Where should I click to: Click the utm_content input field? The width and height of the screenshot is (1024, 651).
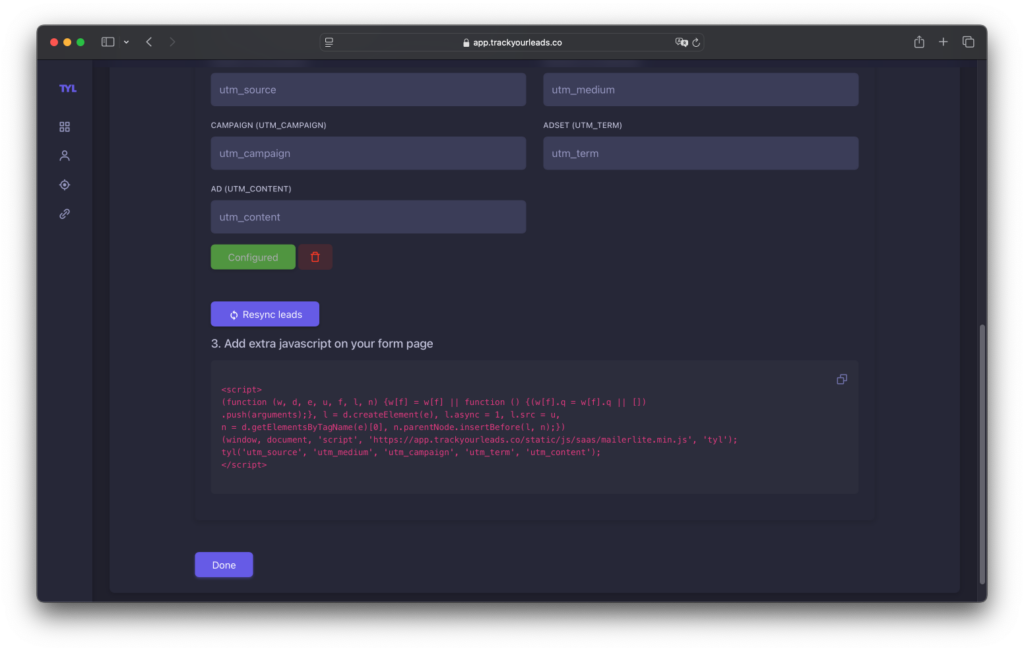368,217
